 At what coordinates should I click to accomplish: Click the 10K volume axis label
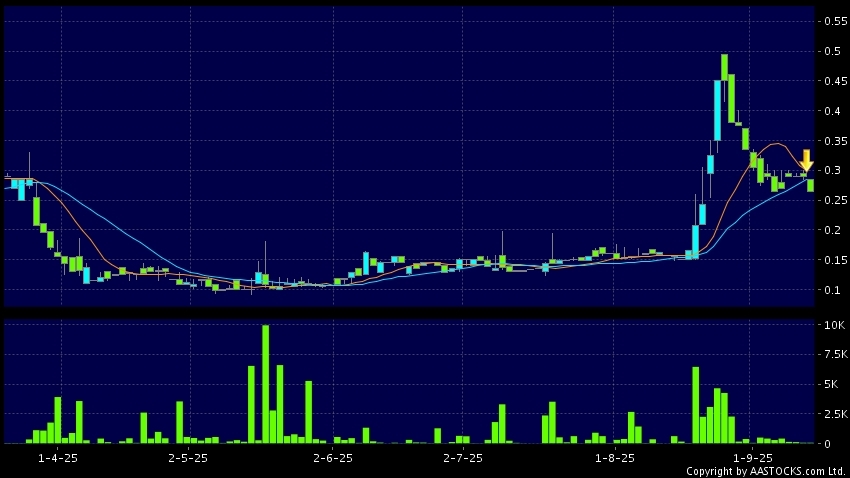pos(833,326)
